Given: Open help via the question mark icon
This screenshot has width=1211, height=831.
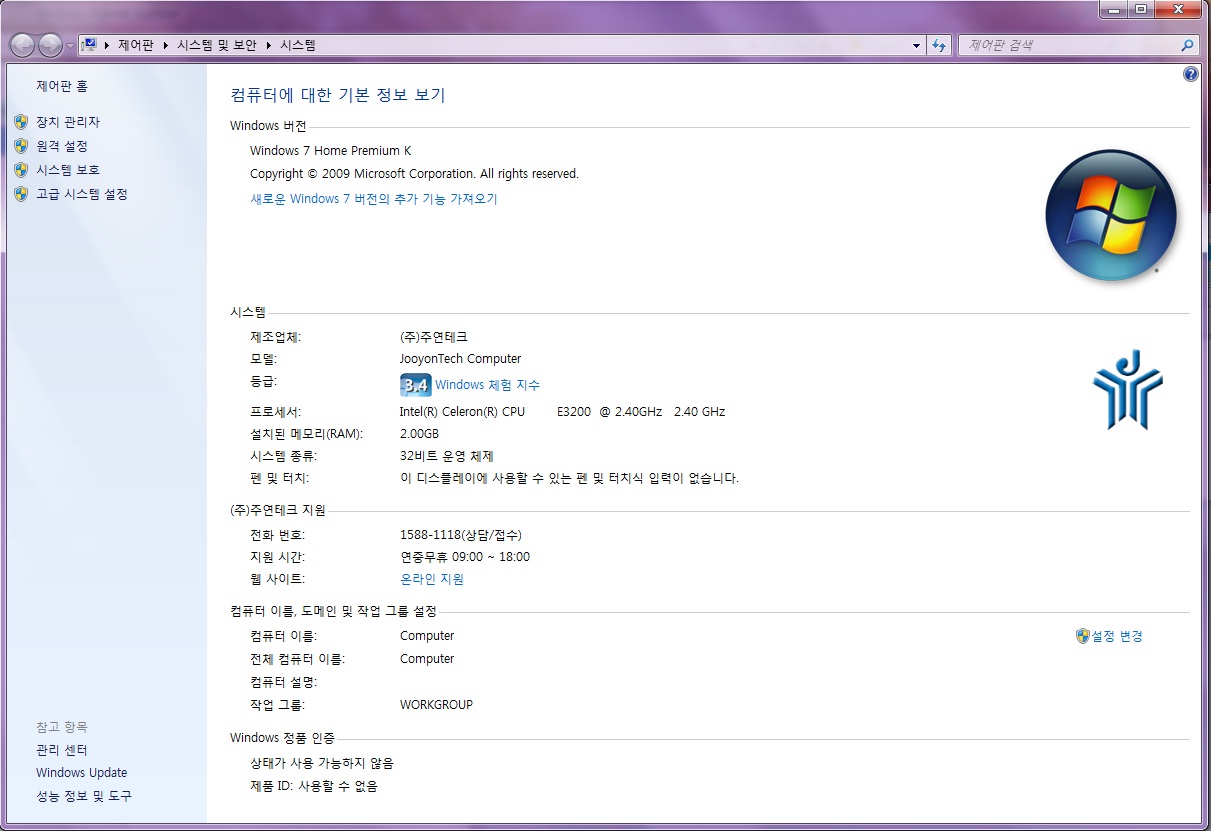Looking at the screenshot, I should (x=1190, y=74).
